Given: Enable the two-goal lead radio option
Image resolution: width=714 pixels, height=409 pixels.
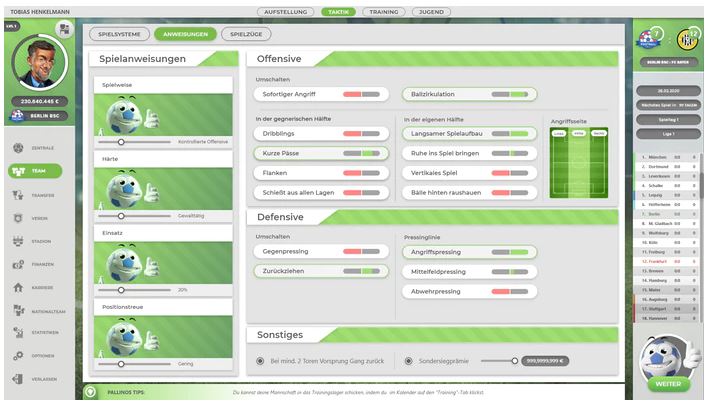Looking at the screenshot, I should pos(261,360).
